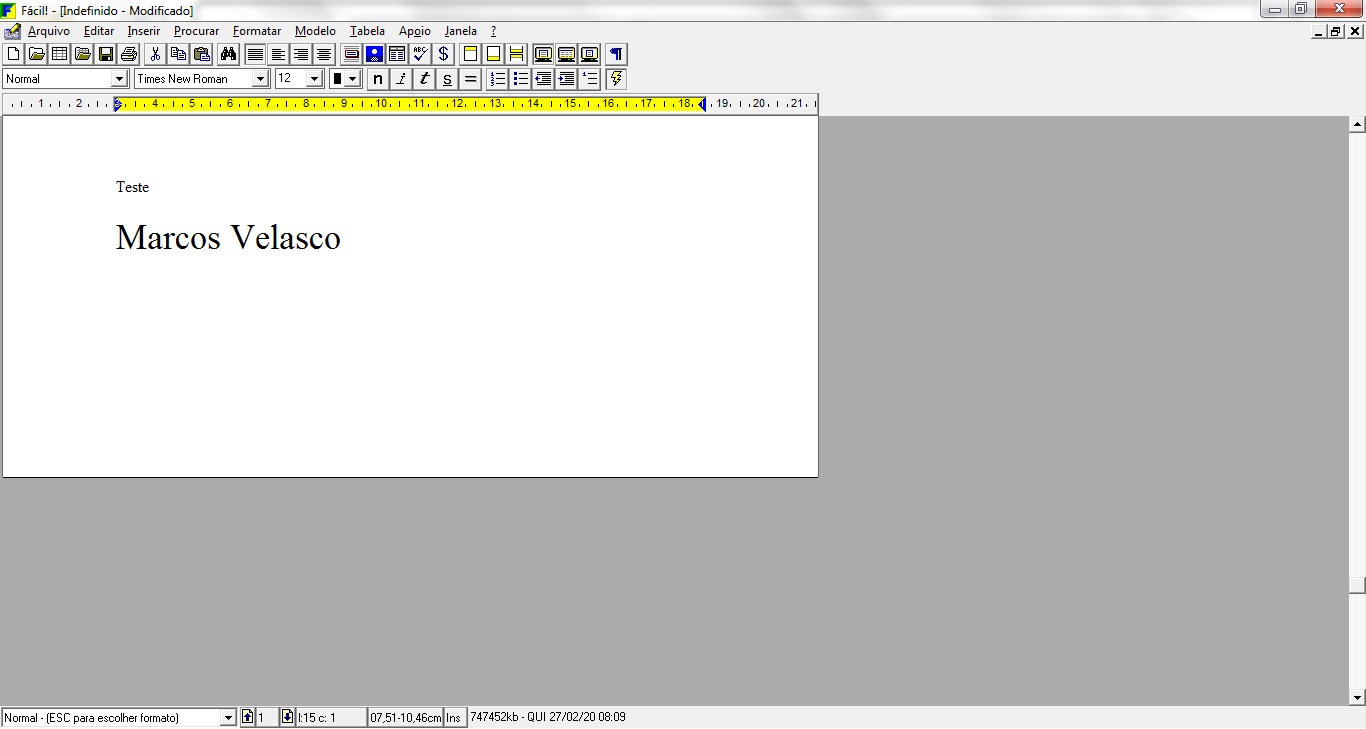Expand the Normal style dropdown

(120, 79)
